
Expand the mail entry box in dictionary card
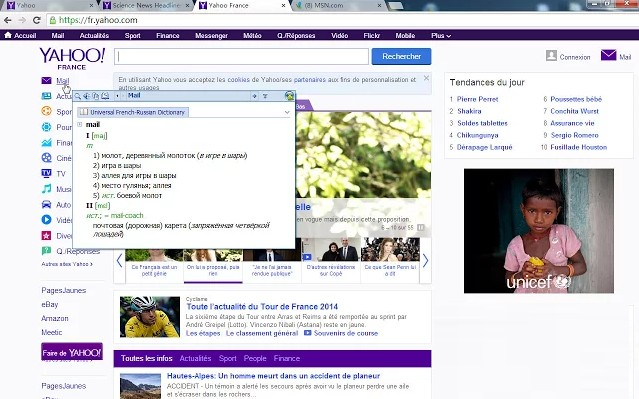[79, 124]
